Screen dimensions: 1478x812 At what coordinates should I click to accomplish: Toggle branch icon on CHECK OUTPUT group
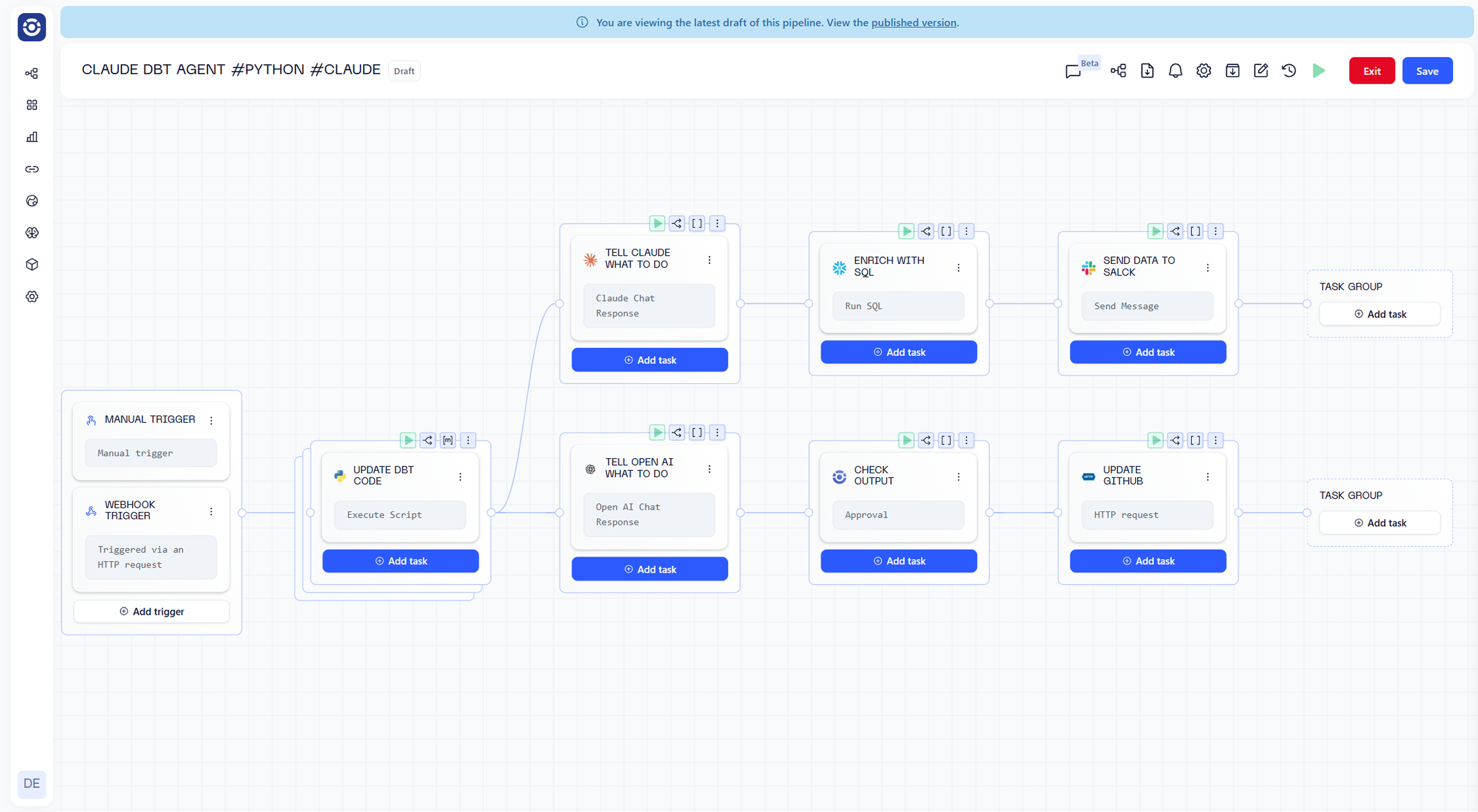(x=926, y=440)
